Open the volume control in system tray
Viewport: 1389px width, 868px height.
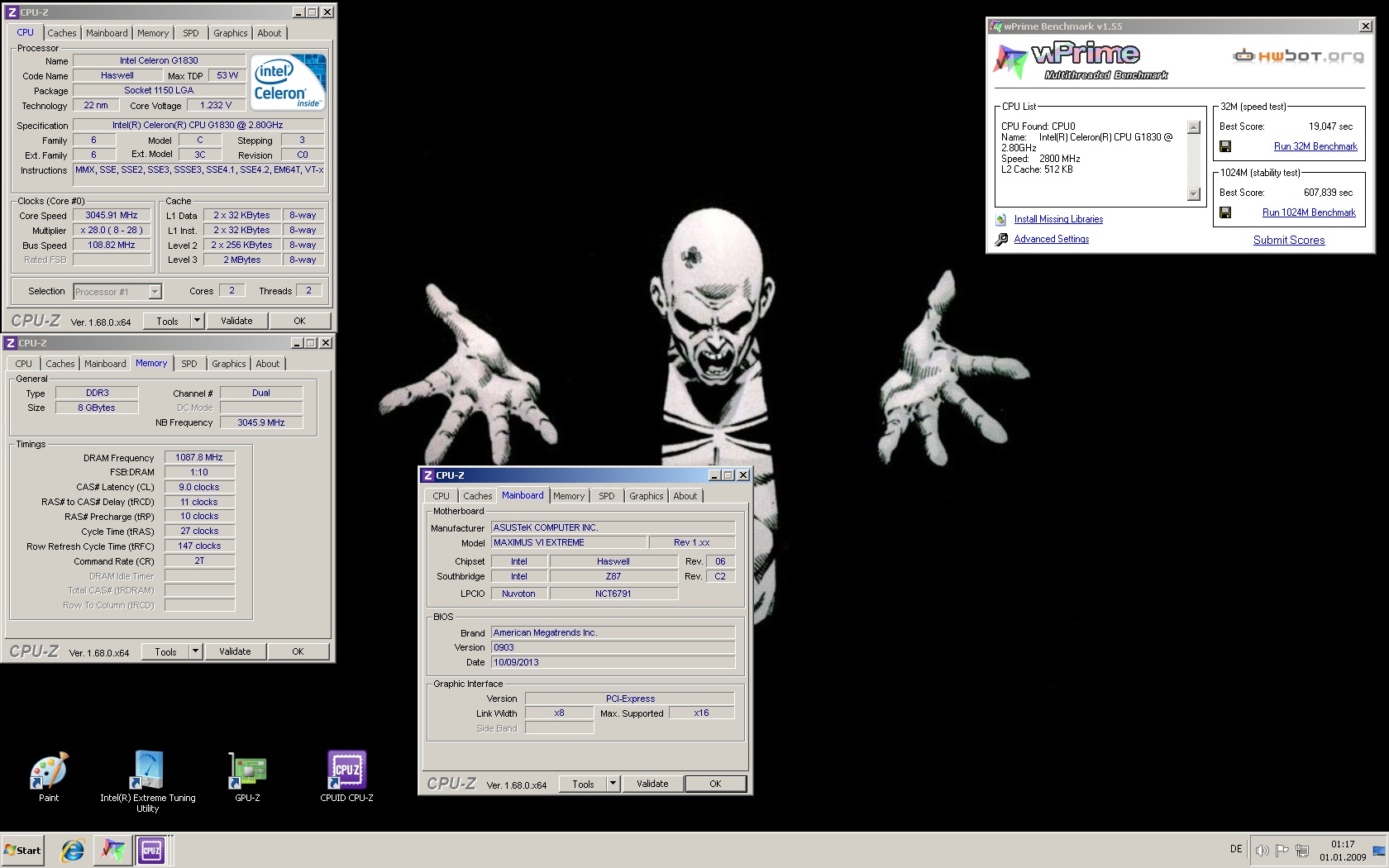coord(1262,850)
